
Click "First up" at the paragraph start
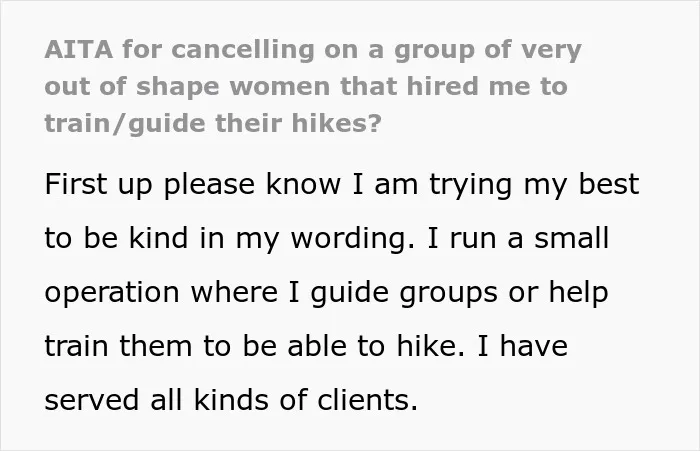tap(99, 184)
